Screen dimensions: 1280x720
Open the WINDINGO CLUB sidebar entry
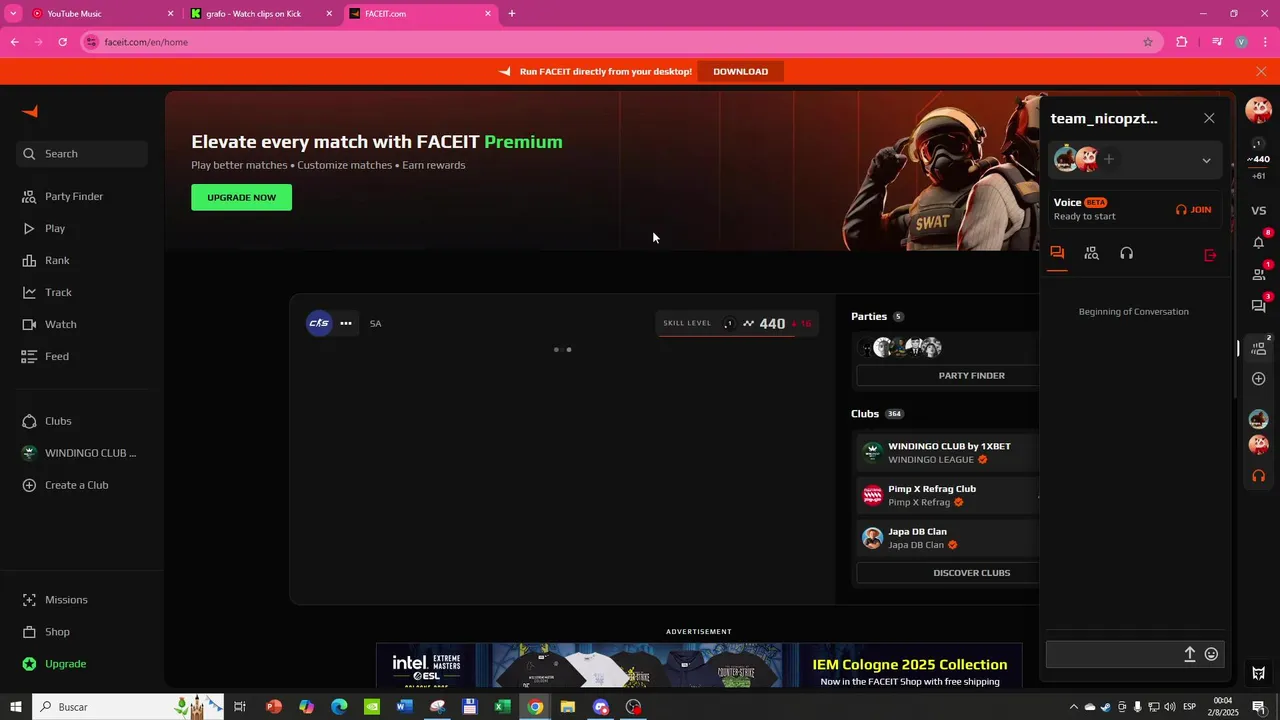[x=79, y=453]
